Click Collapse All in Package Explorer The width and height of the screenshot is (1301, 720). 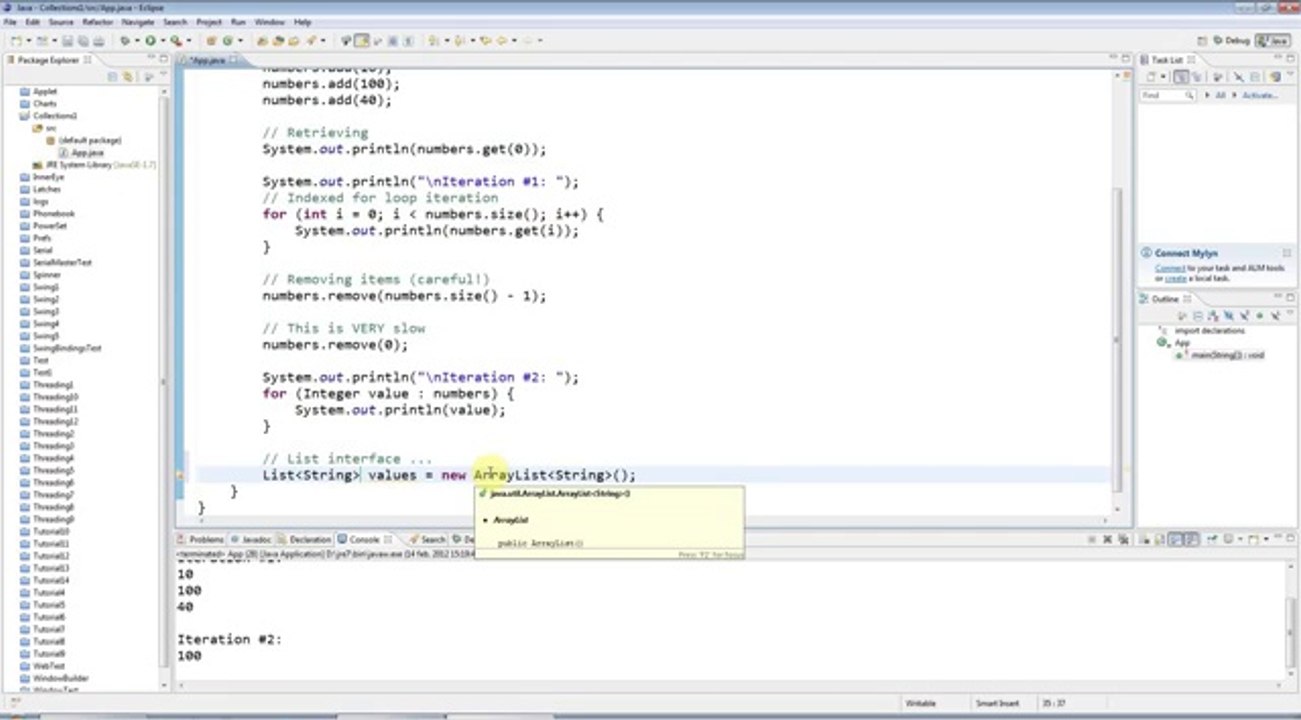[113, 76]
